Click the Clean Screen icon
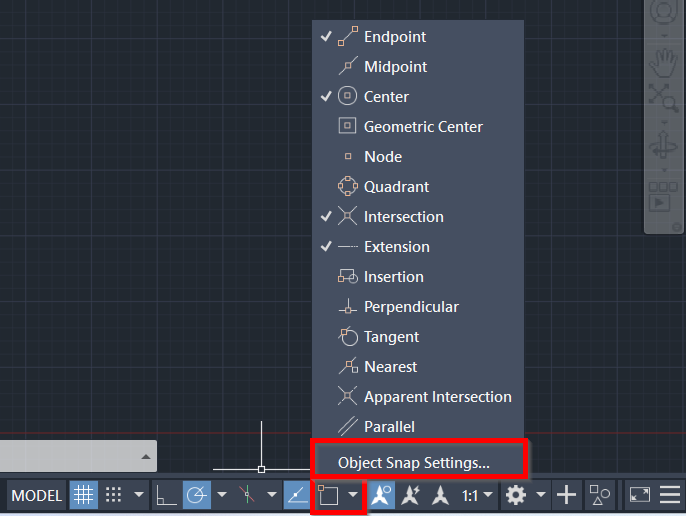The width and height of the screenshot is (686, 516). pyautogui.click(x=639, y=495)
